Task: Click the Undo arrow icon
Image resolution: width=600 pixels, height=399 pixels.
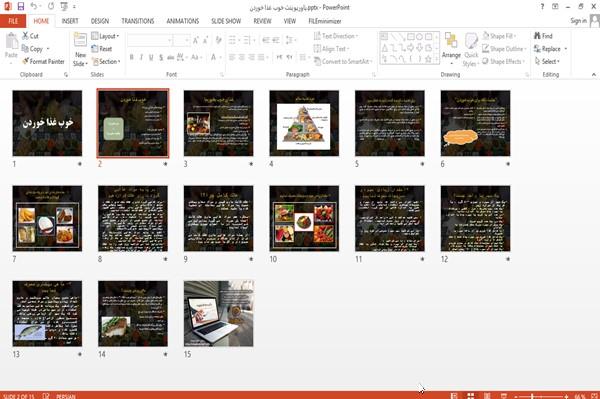Action: pos(34,6)
